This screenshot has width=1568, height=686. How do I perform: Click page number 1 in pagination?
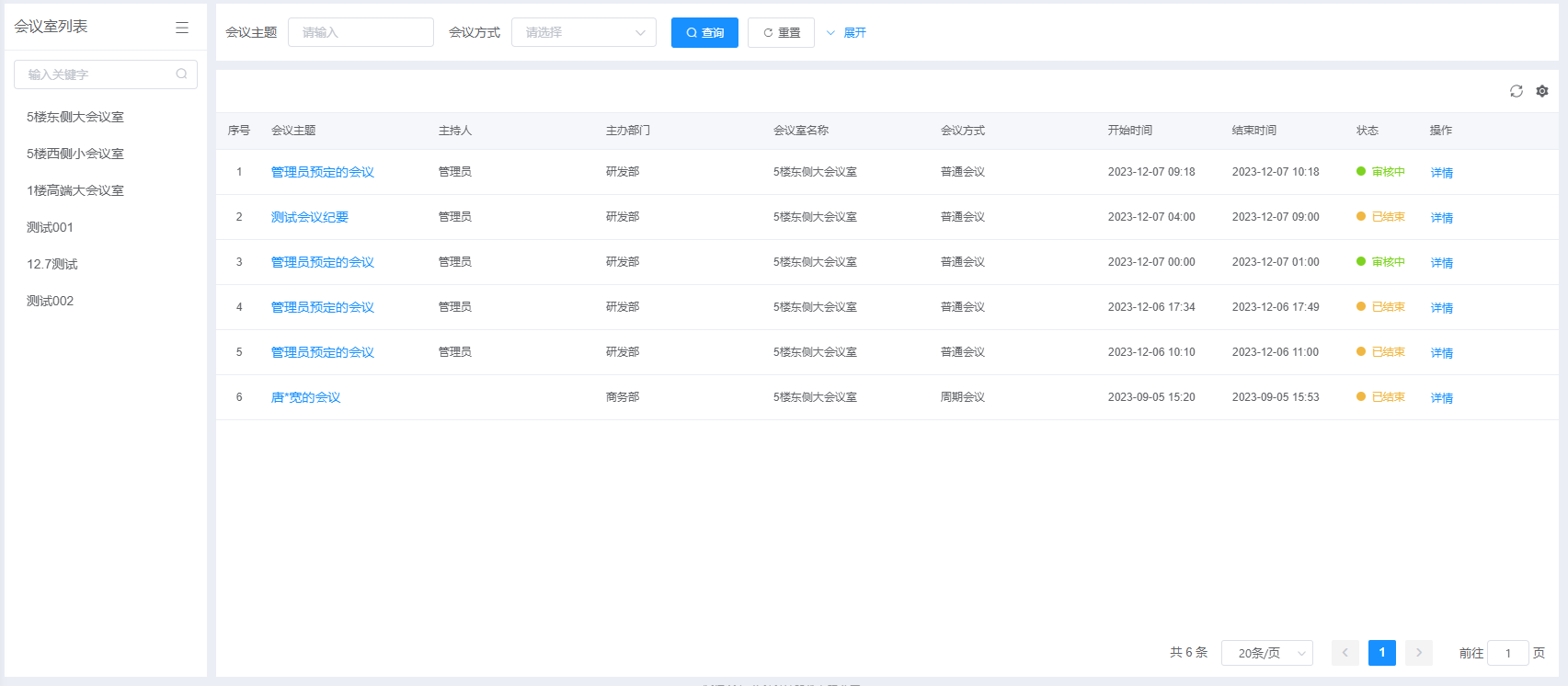[x=1381, y=653]
